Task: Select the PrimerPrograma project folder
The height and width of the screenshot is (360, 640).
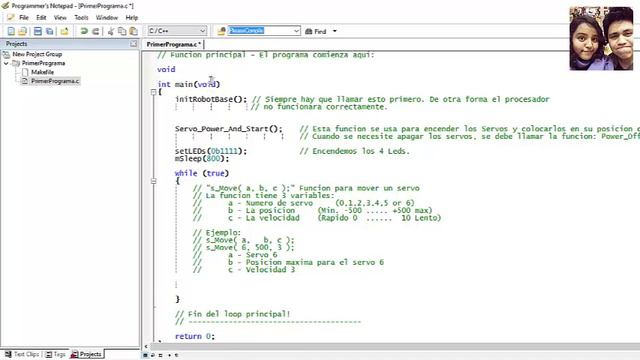Action: tap(43, 63)
